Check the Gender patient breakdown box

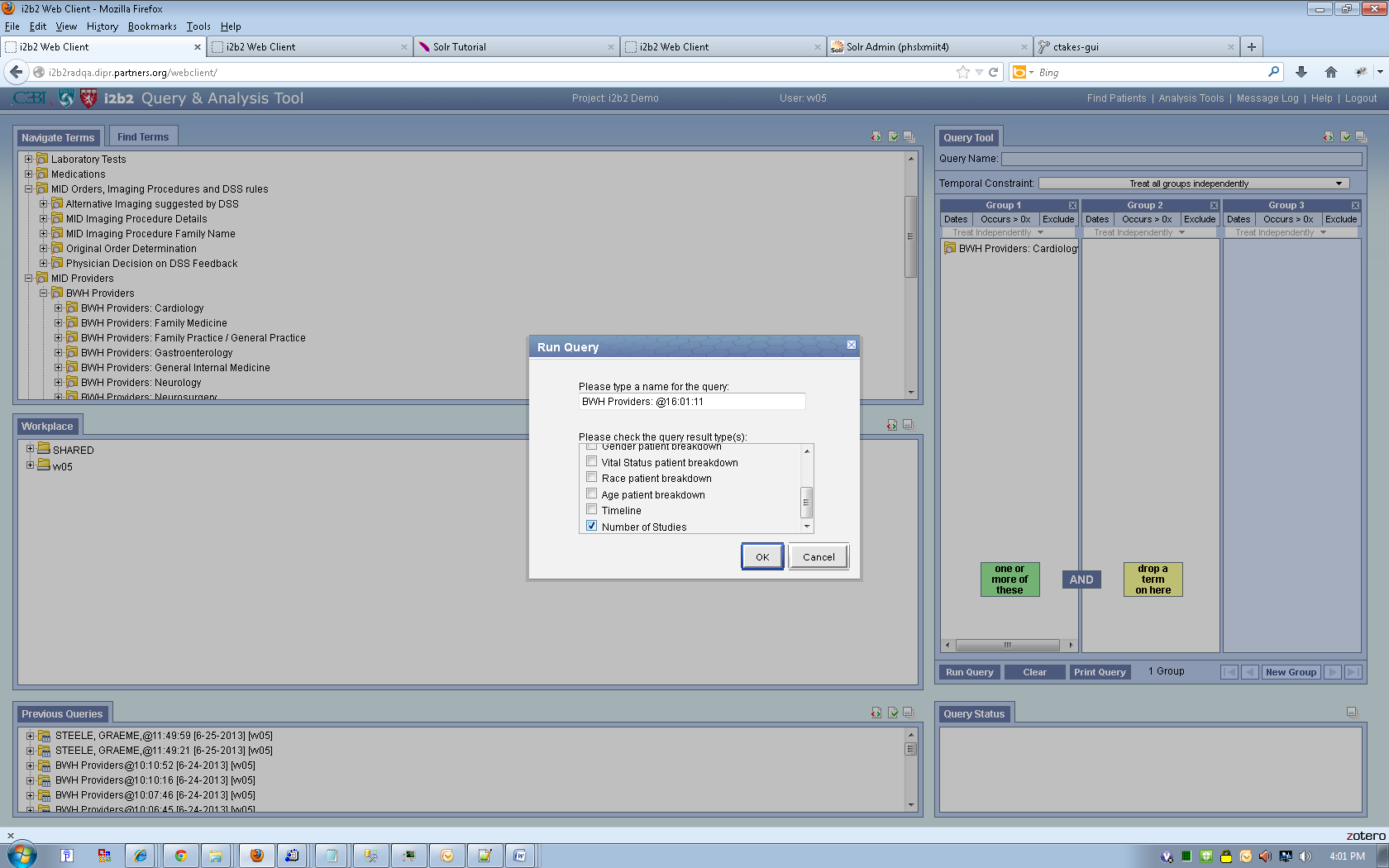coord(591,446)
